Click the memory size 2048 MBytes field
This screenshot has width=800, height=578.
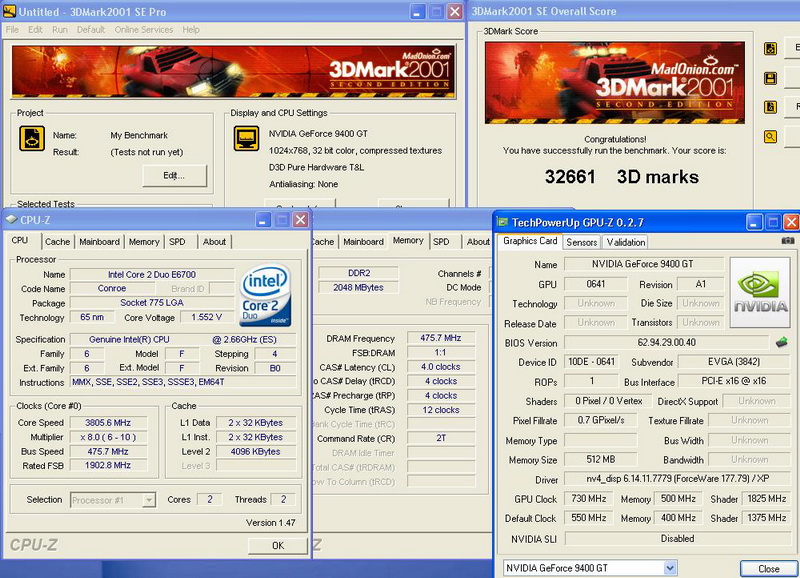[x=359, y=287]
